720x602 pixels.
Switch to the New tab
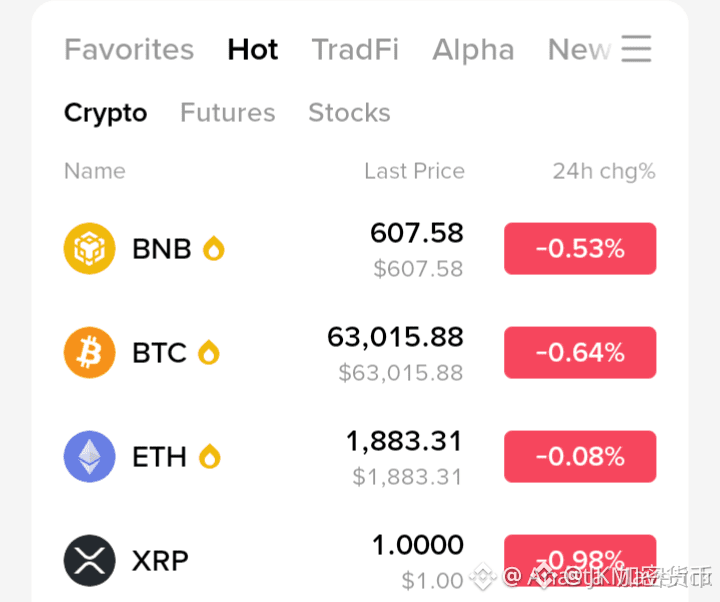click(x=579, y=49)
